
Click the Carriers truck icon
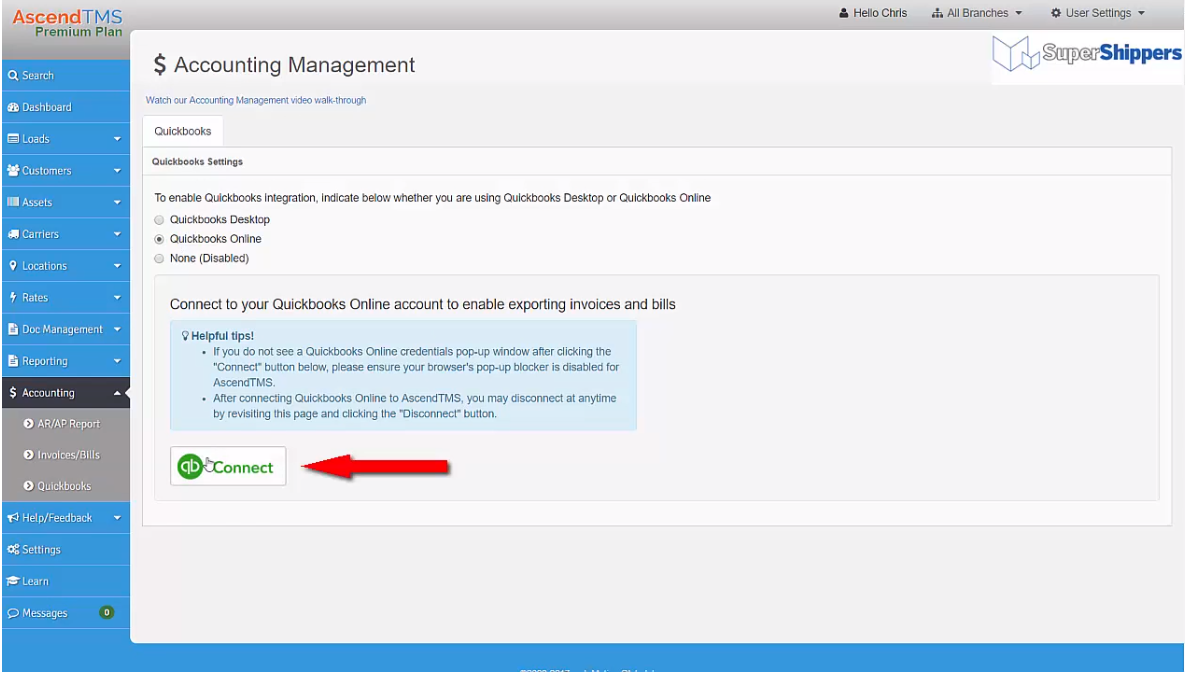13,234
